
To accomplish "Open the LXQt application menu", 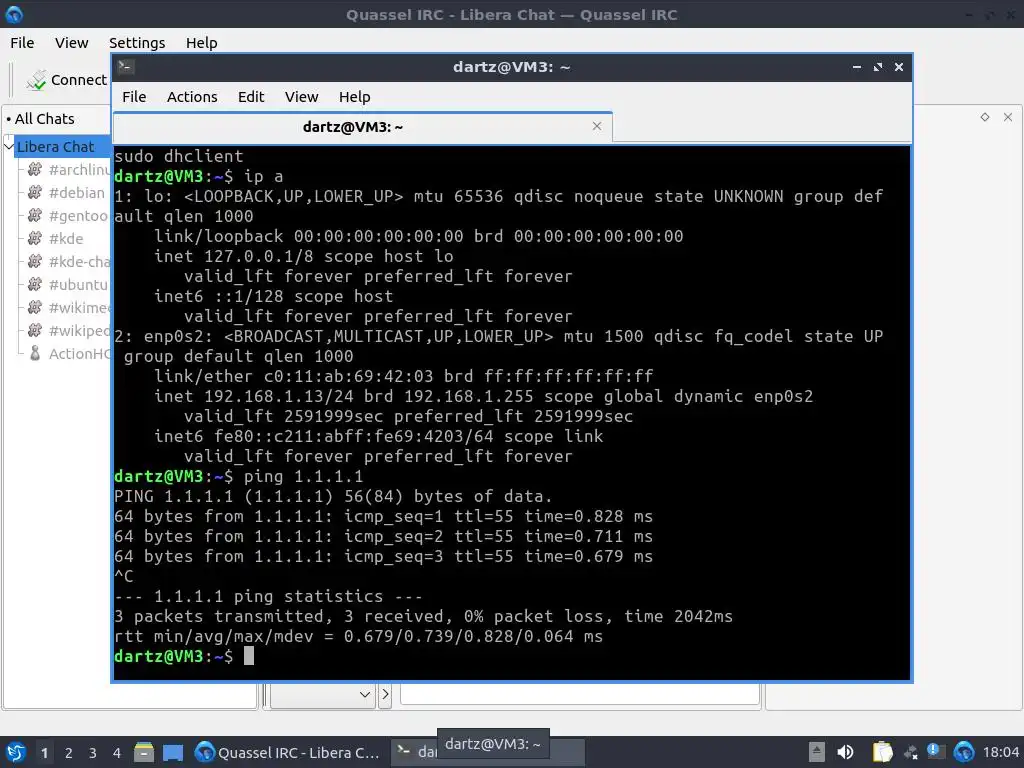I will (x=16, y=752).
